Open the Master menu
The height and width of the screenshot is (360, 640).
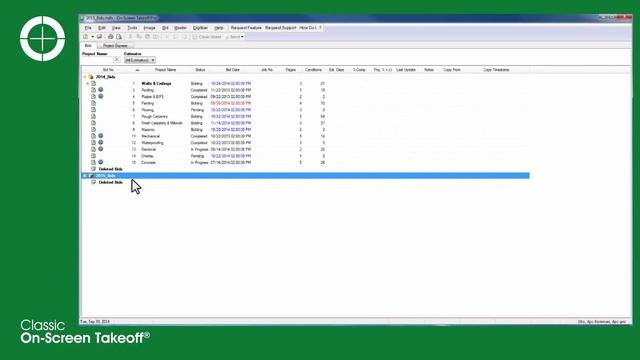[180, 28]
